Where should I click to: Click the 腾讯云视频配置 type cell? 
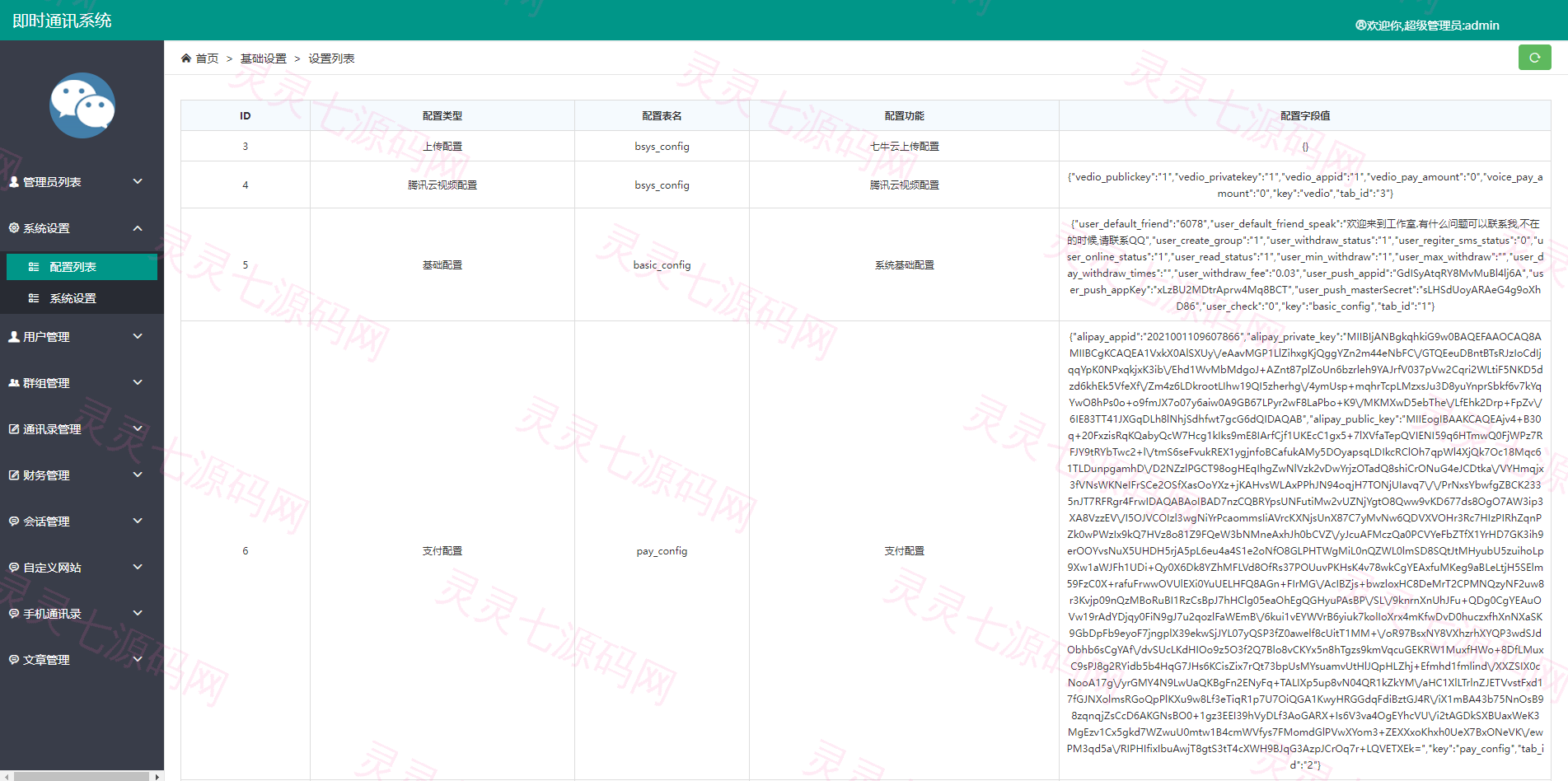[442, 185]
